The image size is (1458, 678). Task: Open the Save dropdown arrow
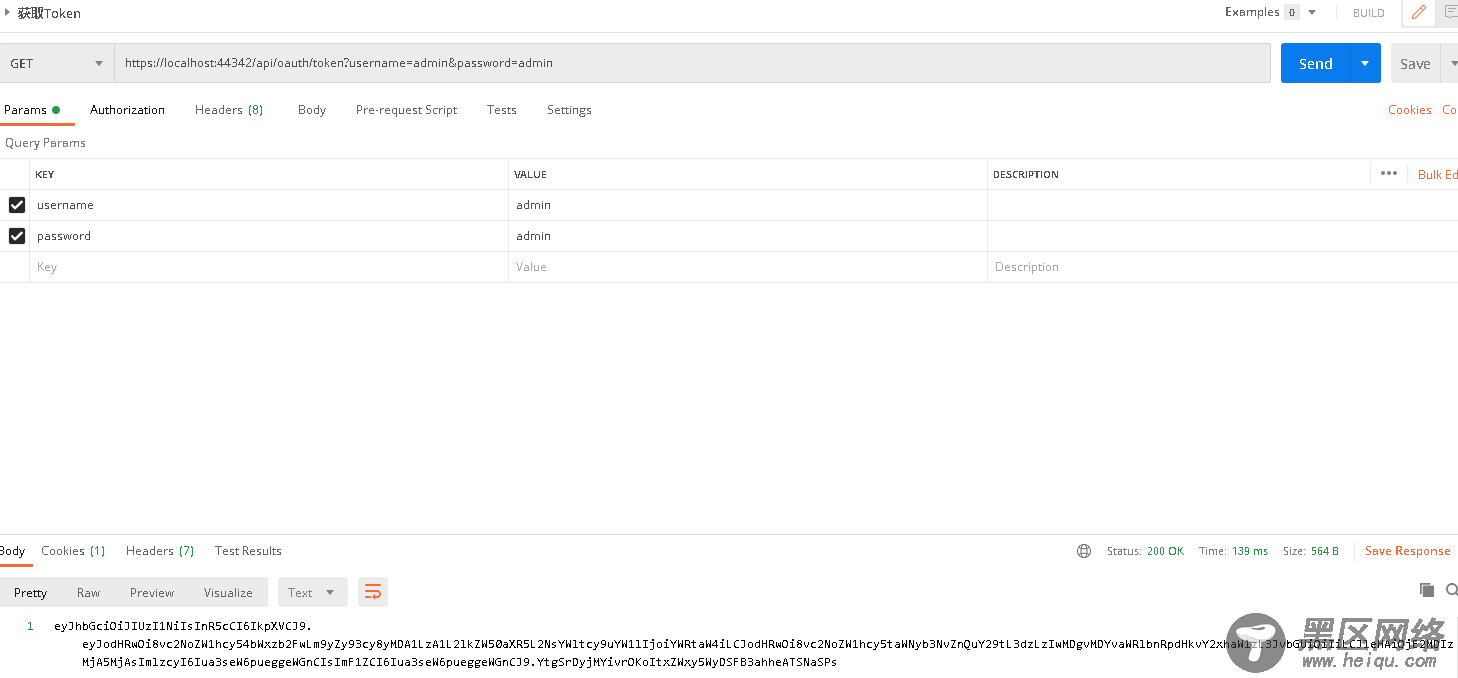(1451, 63)
